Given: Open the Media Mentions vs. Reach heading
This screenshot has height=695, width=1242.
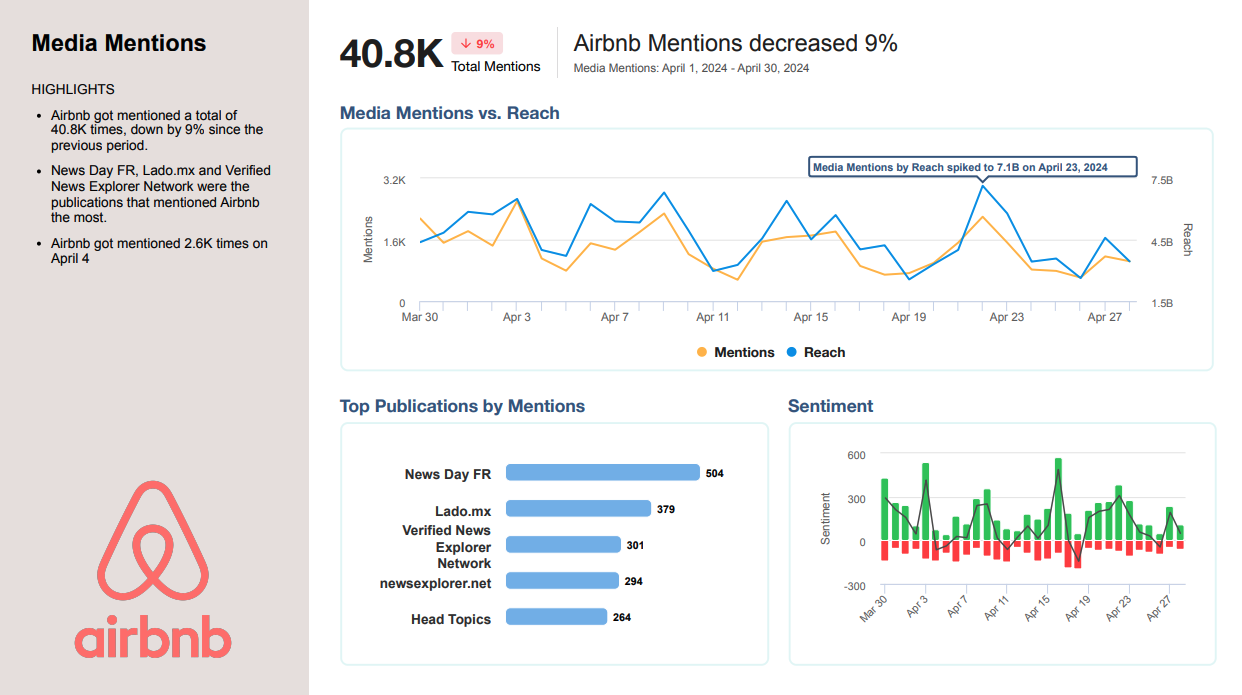Looking at the screenshot, I should [449, 113].
